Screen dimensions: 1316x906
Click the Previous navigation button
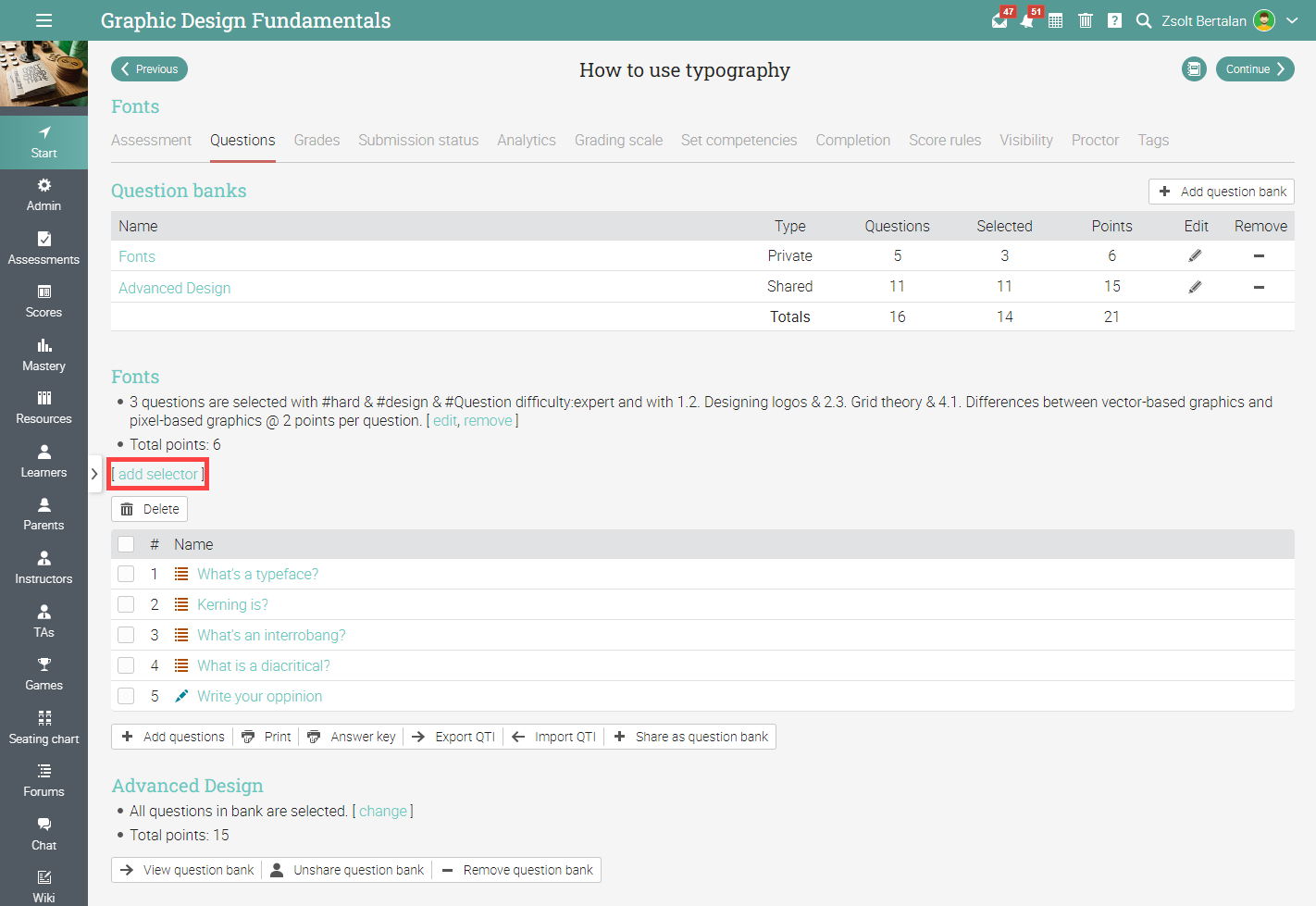pos(150,69)
